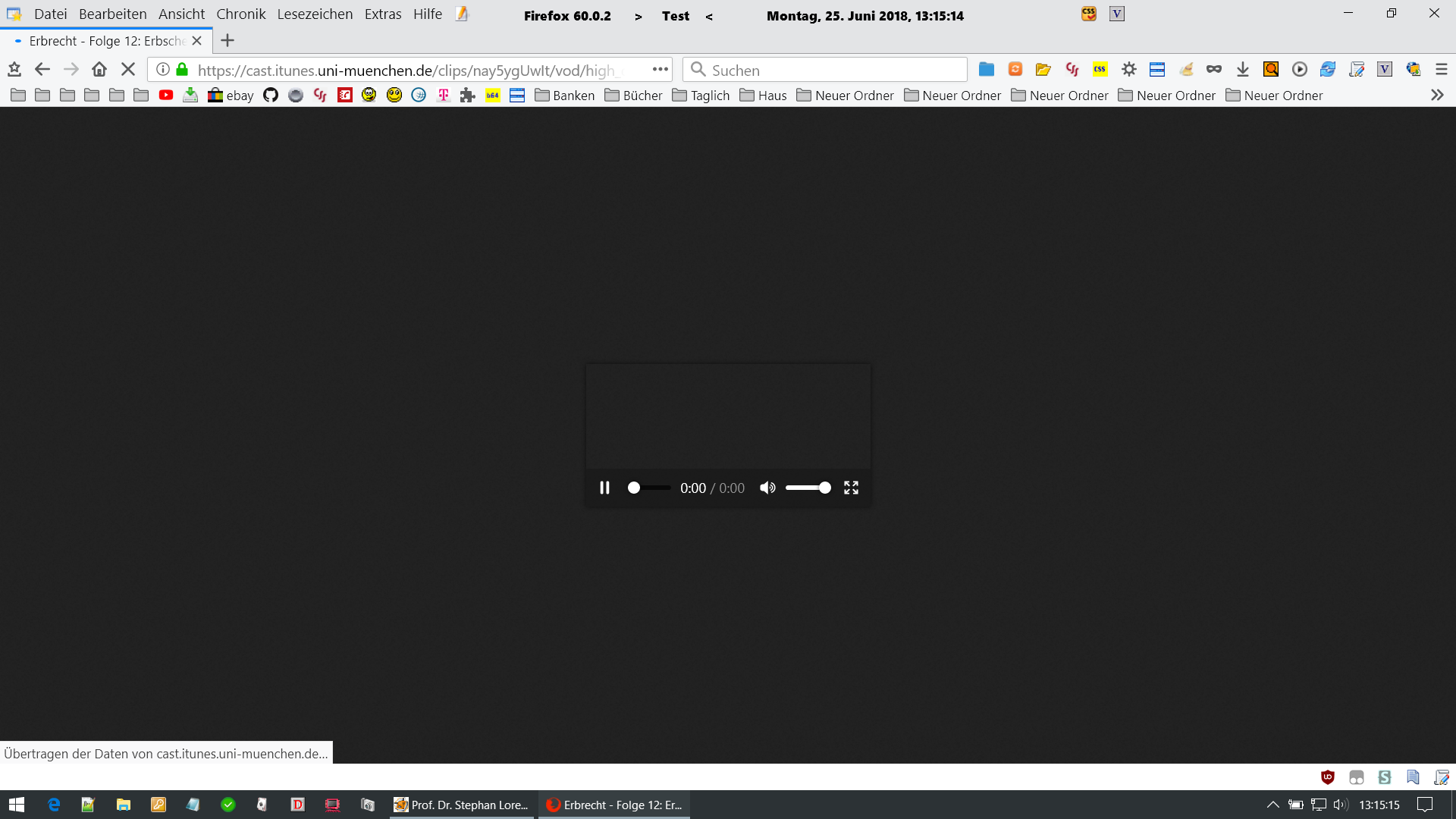This screenshot has height=819, width=1456.
Task: Open a new browser tab
Action: 227,41
